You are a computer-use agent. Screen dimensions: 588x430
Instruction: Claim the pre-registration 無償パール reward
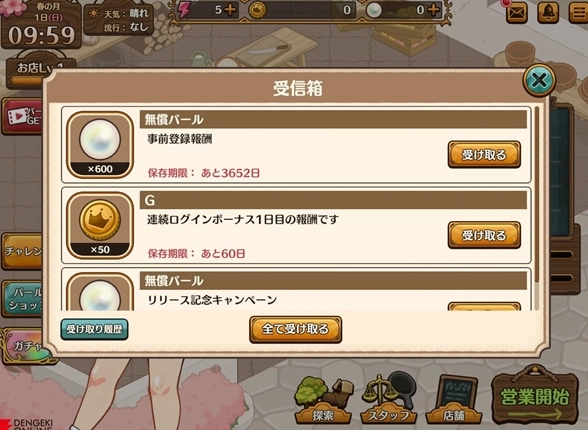[484, 154]
